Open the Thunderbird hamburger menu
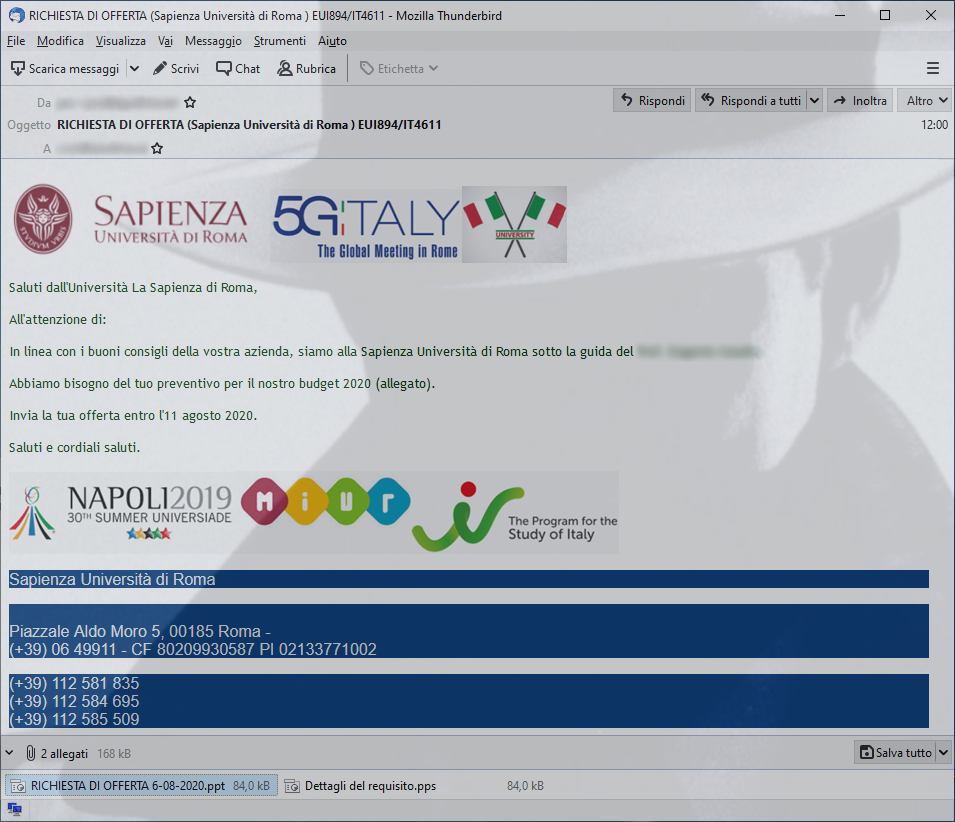 point(932,68)
